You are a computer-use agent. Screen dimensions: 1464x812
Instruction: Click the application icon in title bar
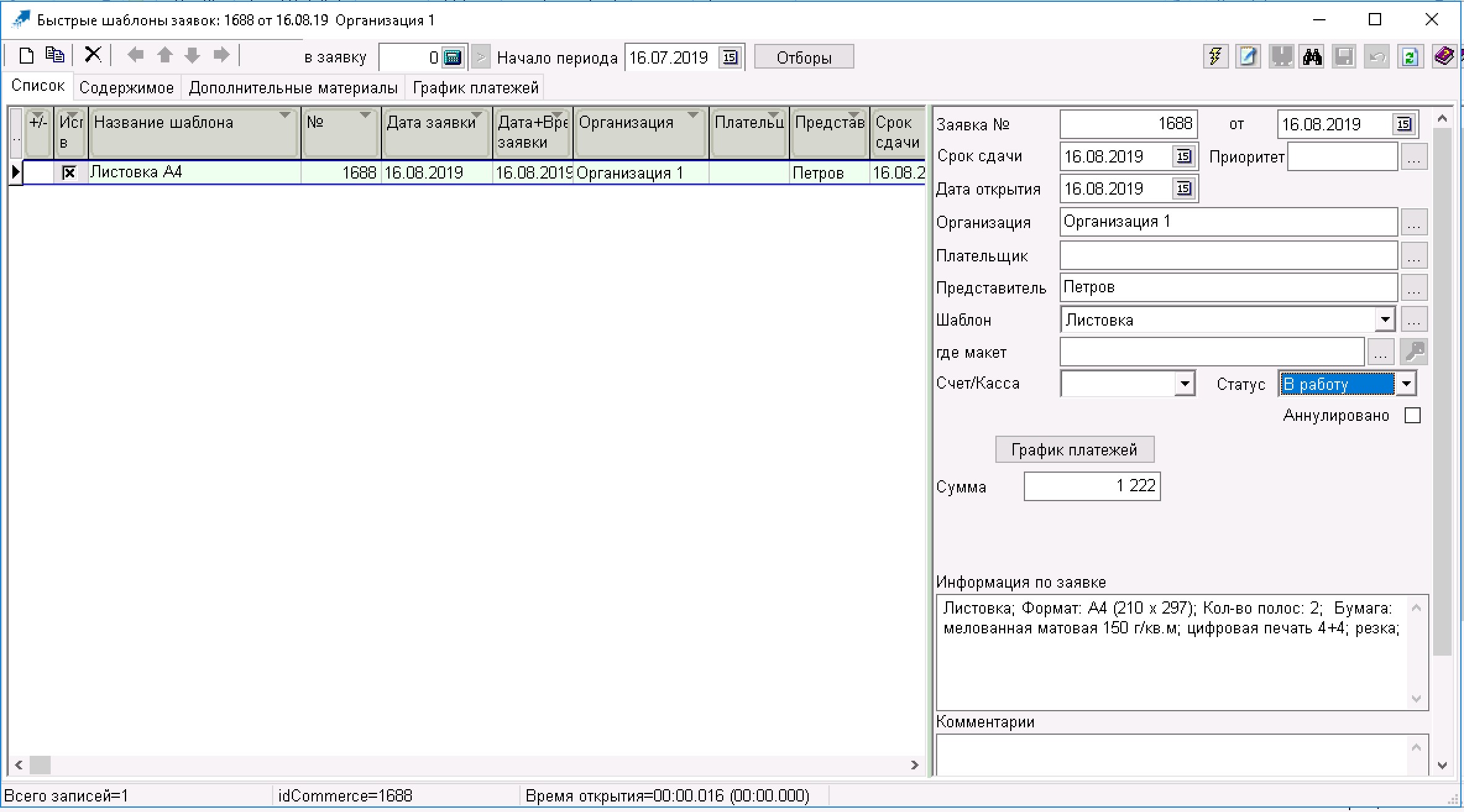pos(20,20)
